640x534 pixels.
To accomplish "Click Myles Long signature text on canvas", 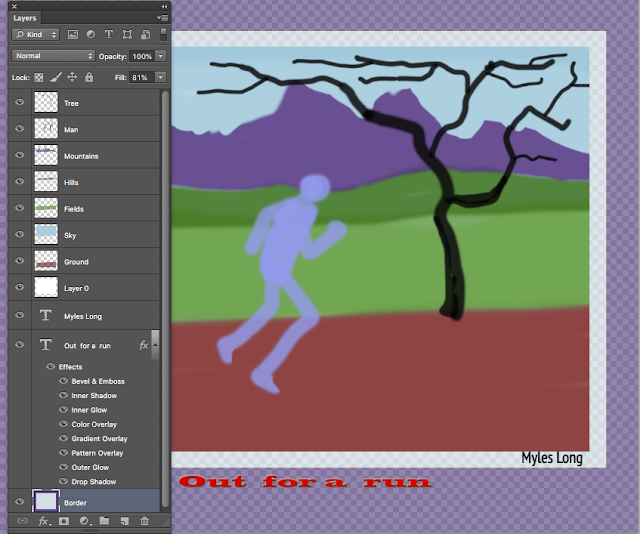I will point(552,458).
